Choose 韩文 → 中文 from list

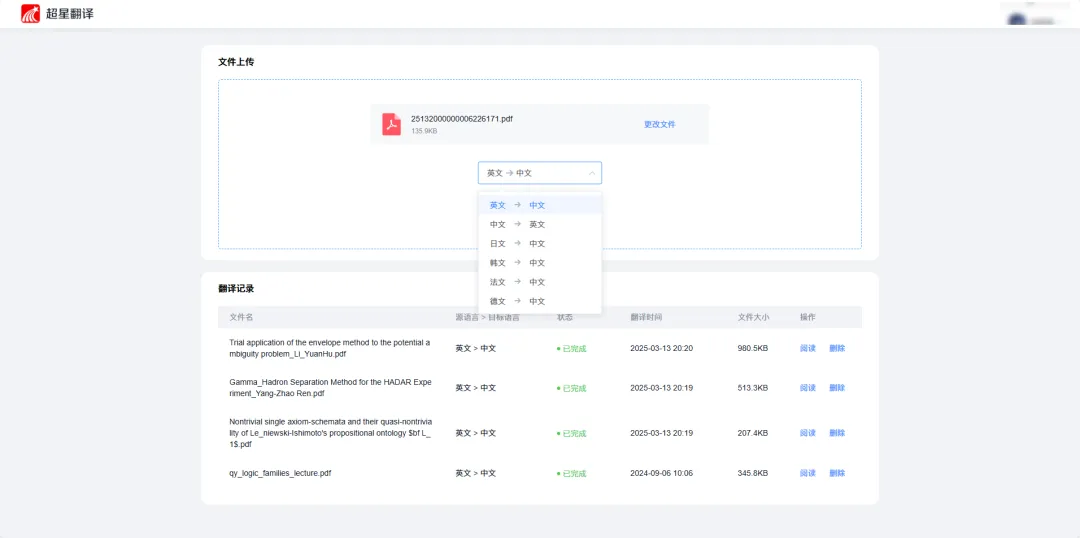517,262
